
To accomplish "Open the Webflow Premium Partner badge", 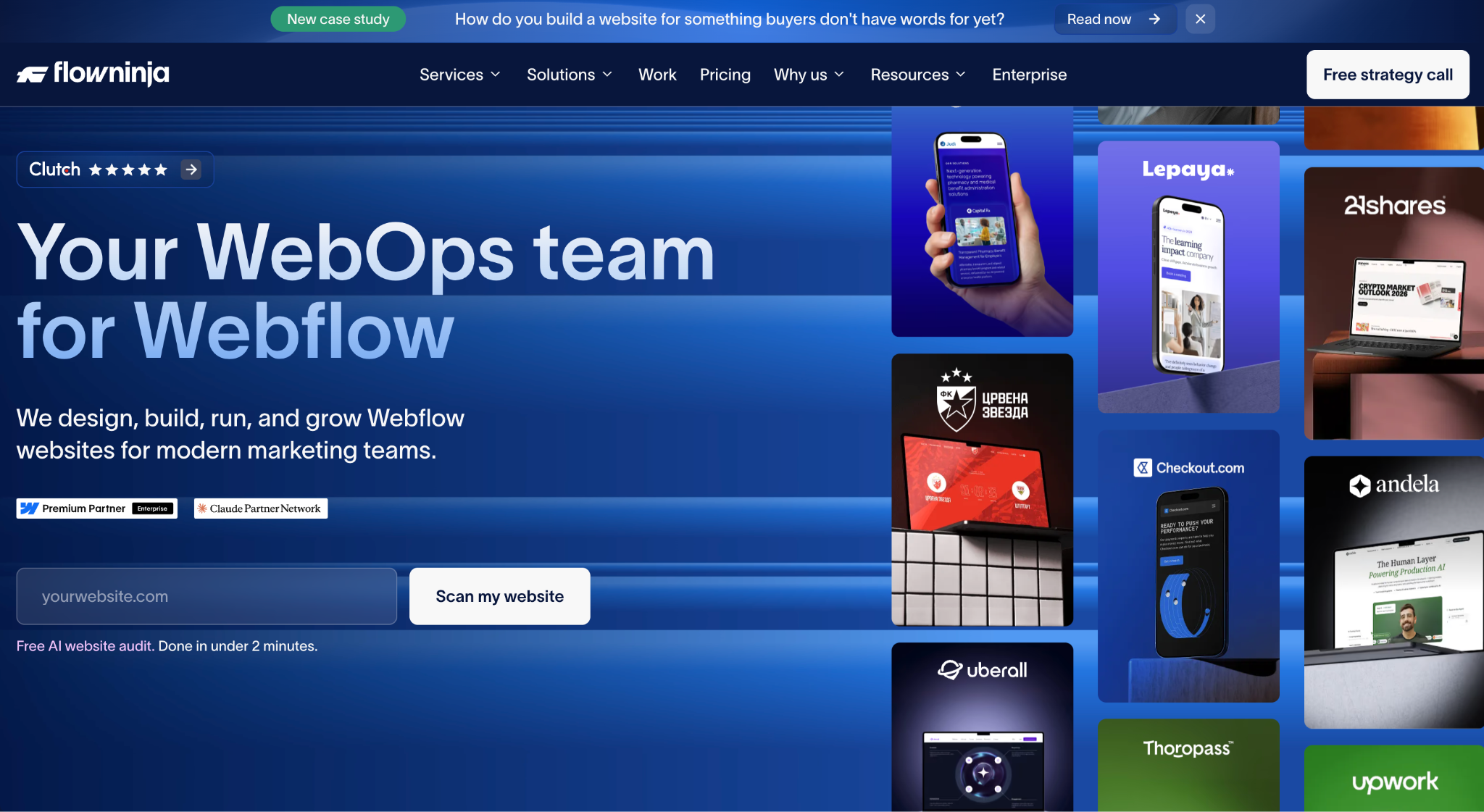I will 97,508.
